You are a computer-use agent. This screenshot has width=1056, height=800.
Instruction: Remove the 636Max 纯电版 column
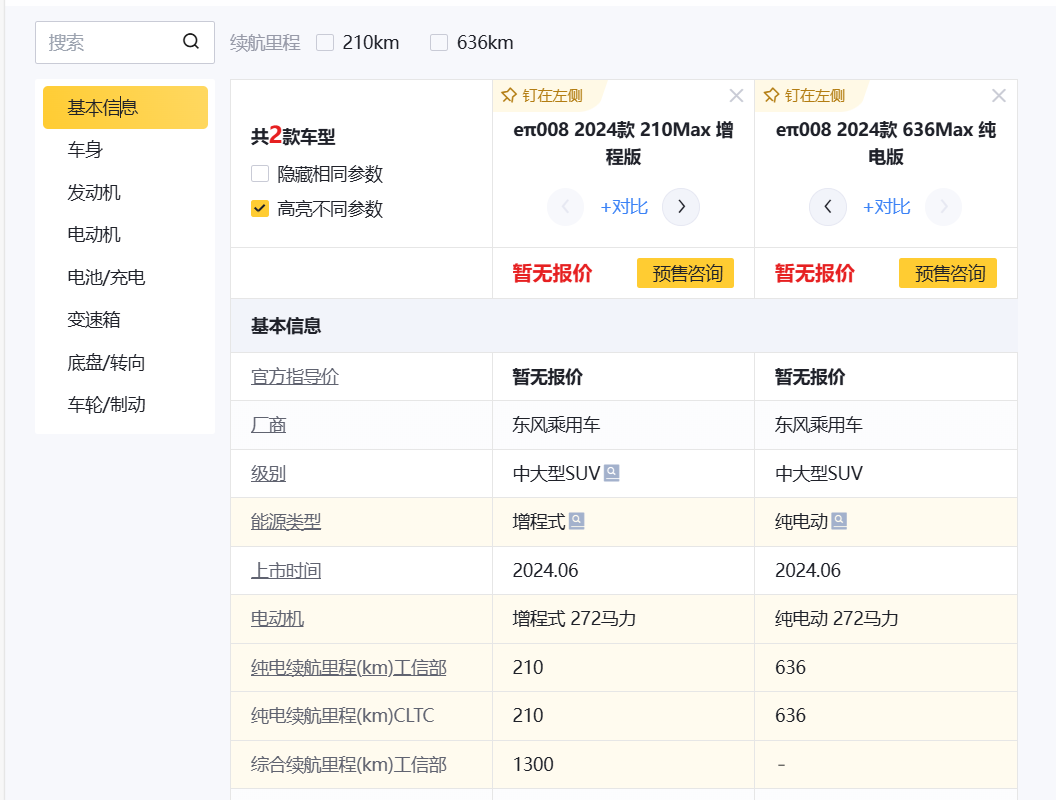point(998,96)
